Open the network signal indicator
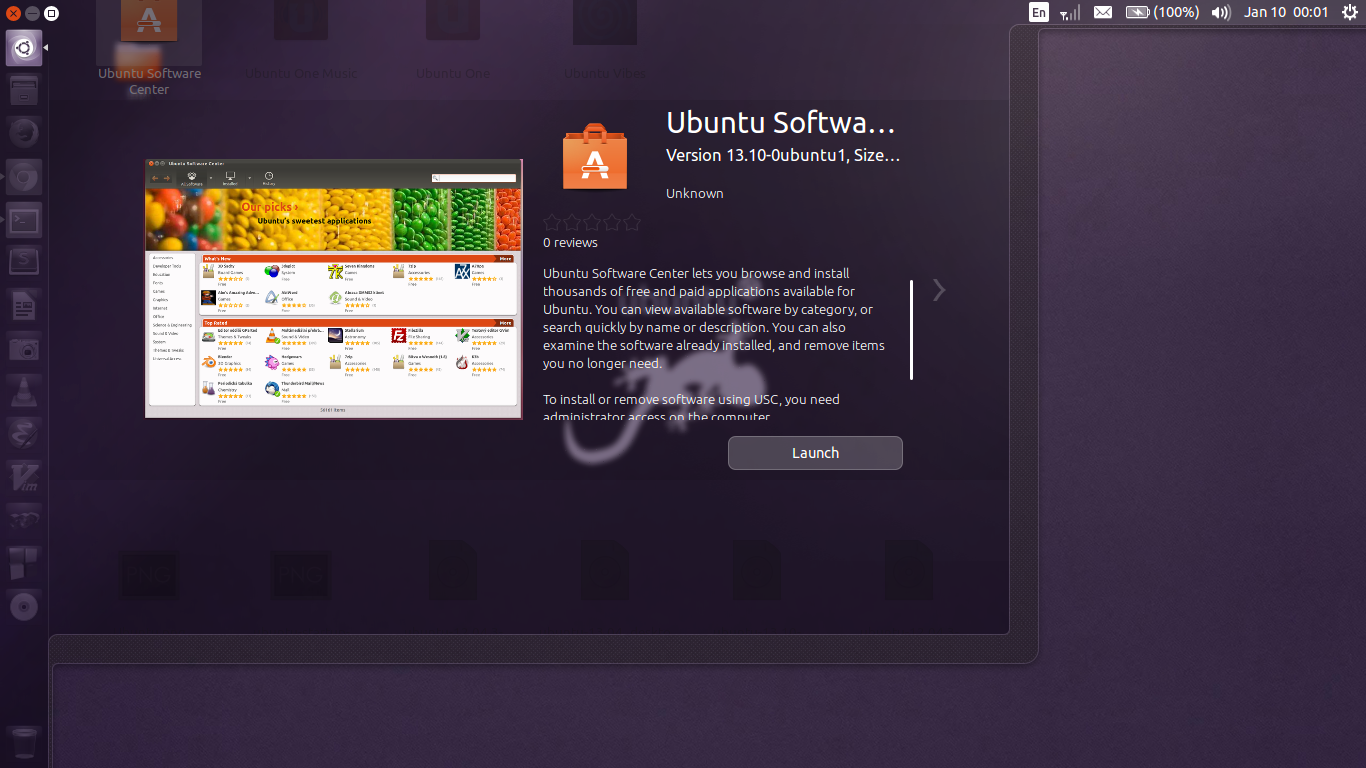The width and height of the screenshot is (1366, 768). coord(1070,12)
